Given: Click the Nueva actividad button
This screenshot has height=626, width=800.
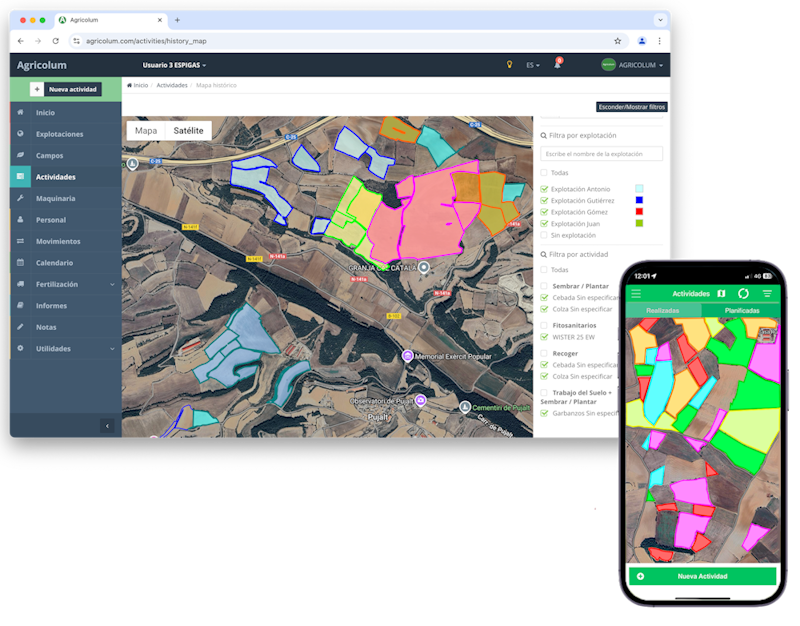Looking at the screenshot, I should [x=66, y=89].
